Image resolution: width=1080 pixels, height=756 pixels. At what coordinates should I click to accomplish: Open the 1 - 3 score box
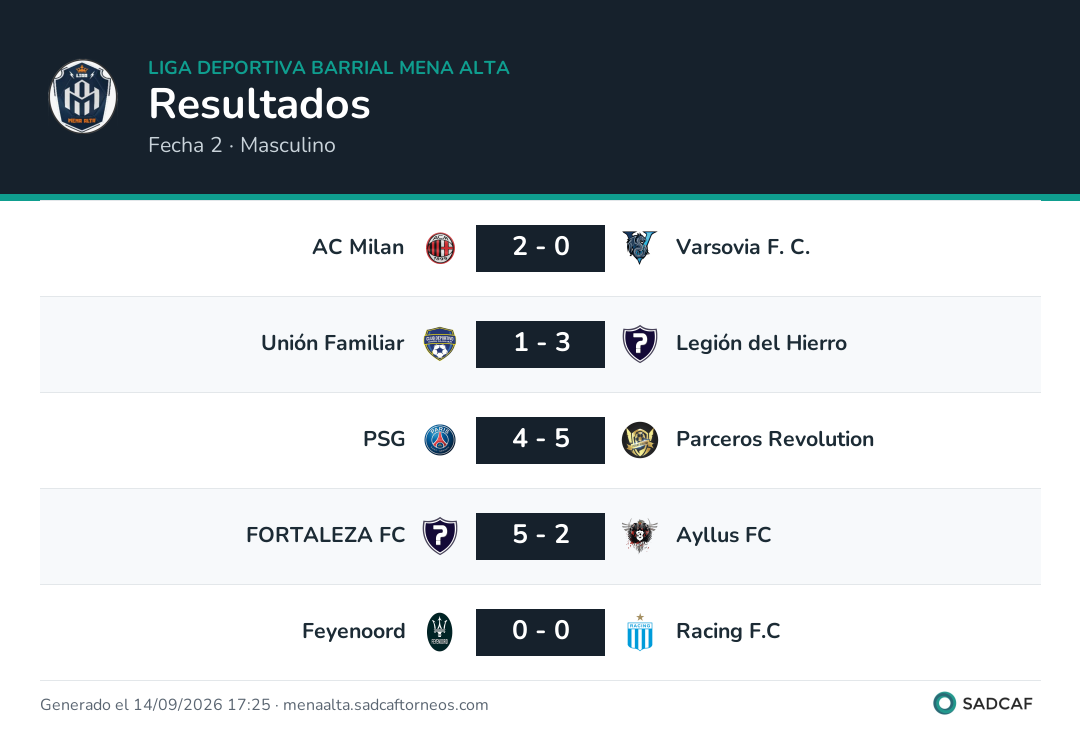pyautogui.click(x=541, y=344)
